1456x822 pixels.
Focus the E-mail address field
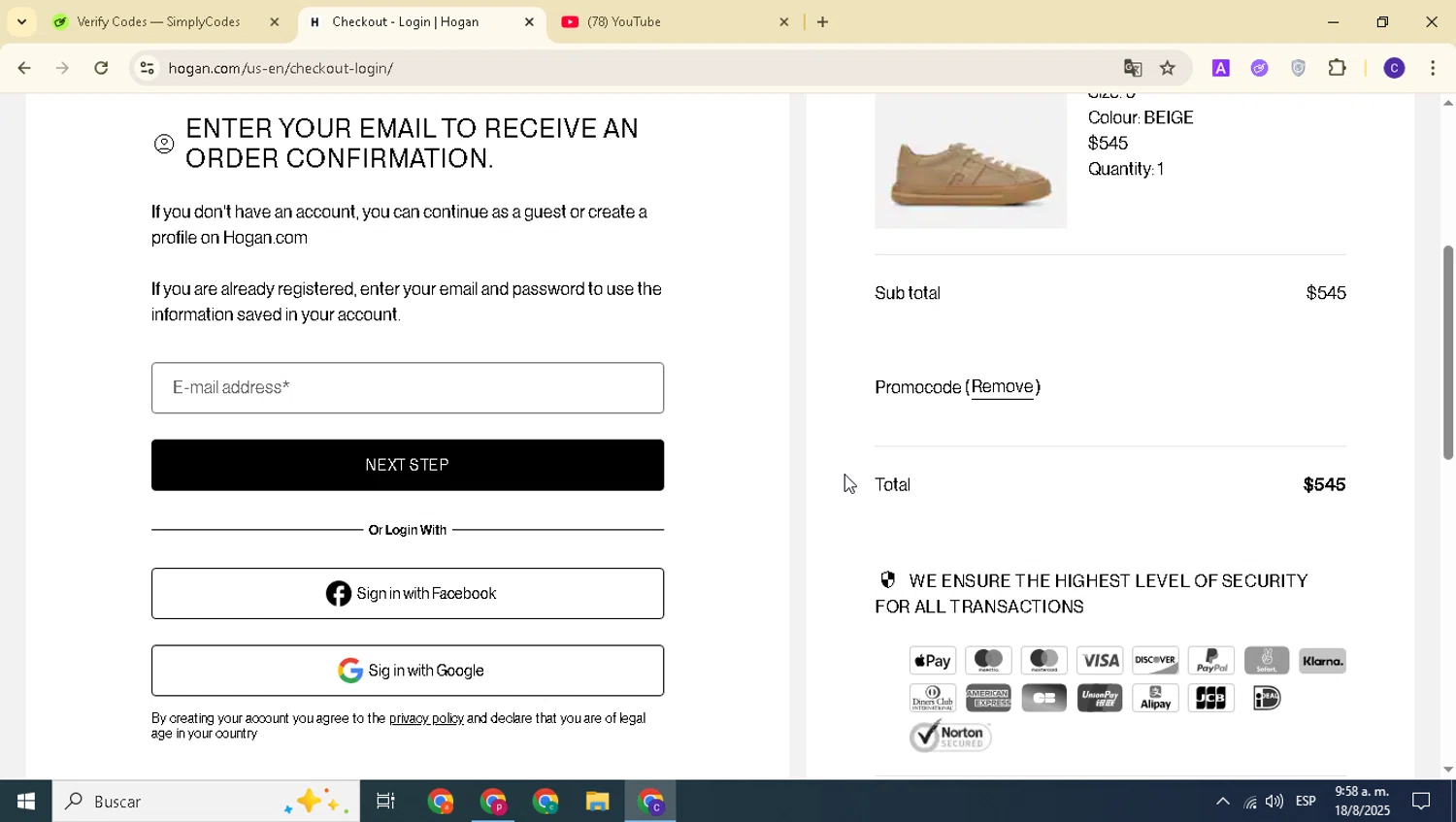[x=408, y=388]
